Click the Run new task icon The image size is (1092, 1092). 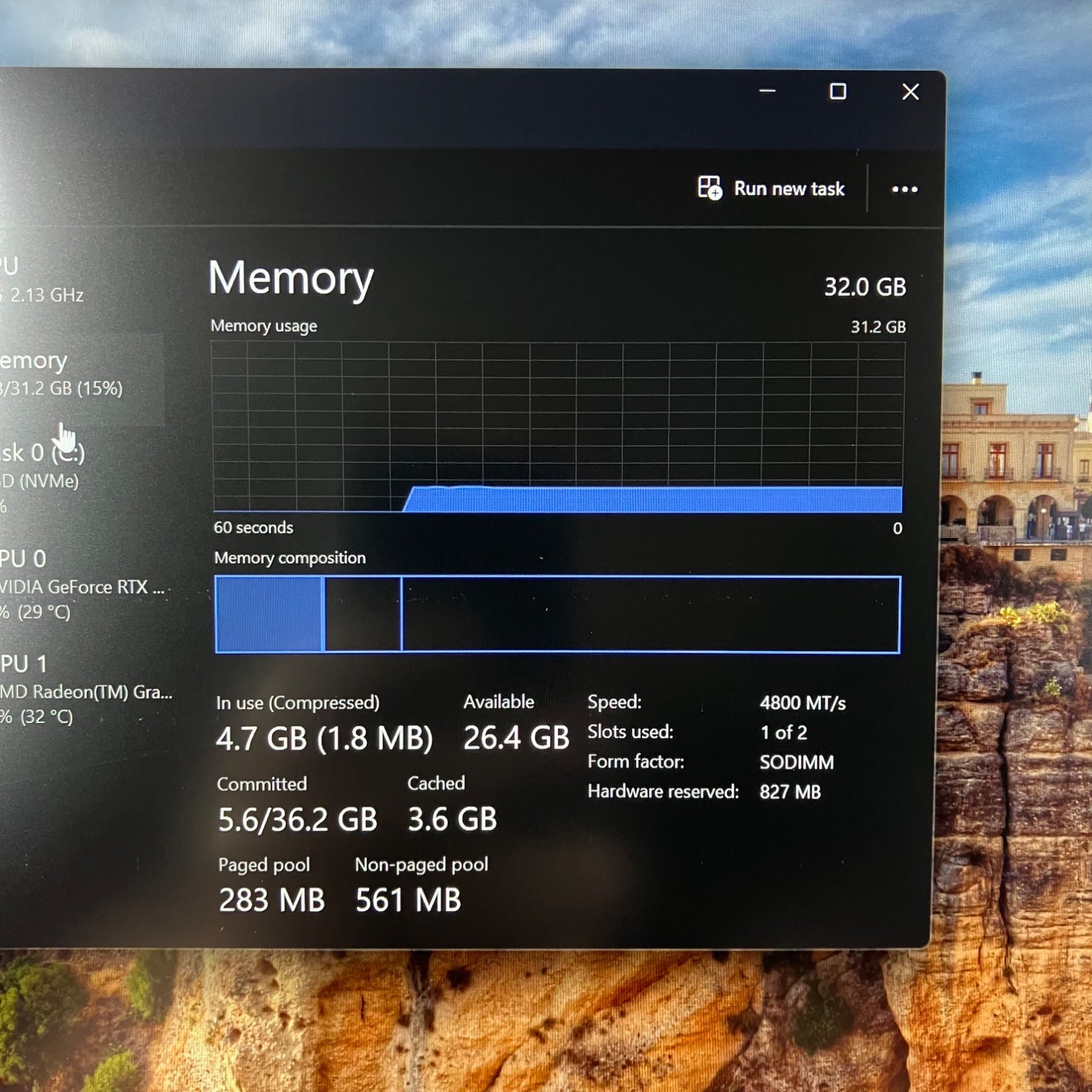click(709, 188)
